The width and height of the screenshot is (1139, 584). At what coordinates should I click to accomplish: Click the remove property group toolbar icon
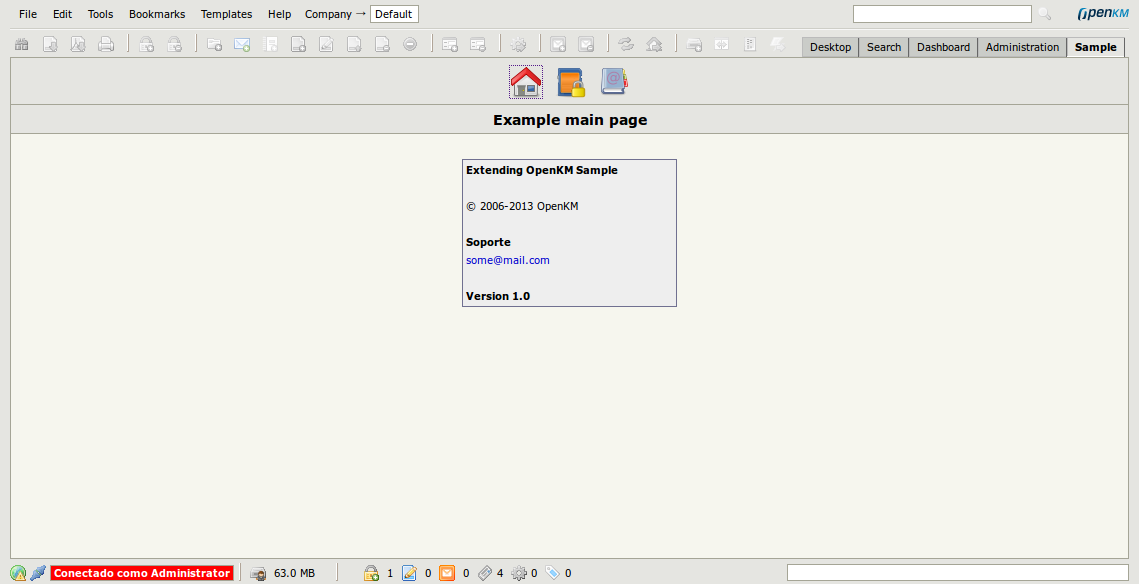[478, 44]
